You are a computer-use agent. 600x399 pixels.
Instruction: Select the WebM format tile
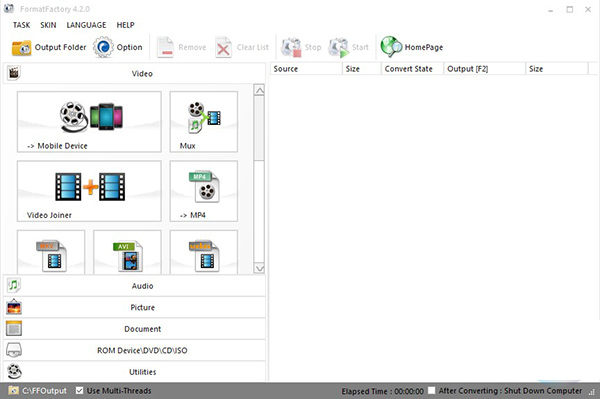coord(204,252)
